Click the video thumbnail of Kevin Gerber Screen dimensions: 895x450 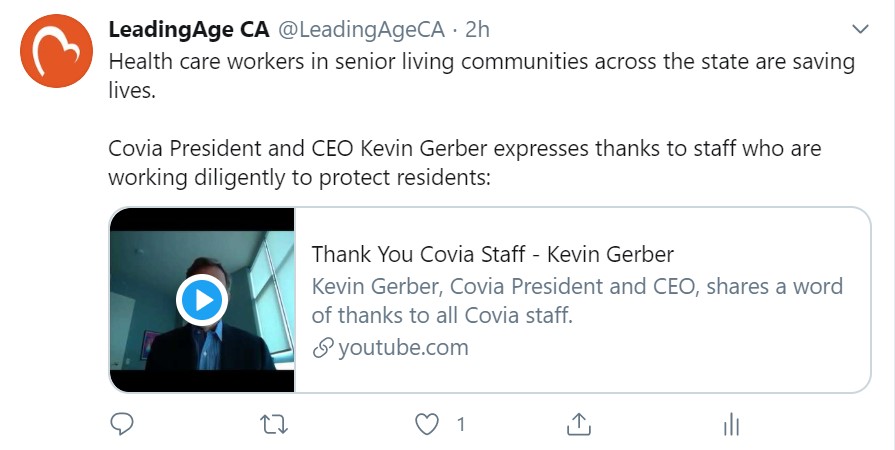coord(202,300)
